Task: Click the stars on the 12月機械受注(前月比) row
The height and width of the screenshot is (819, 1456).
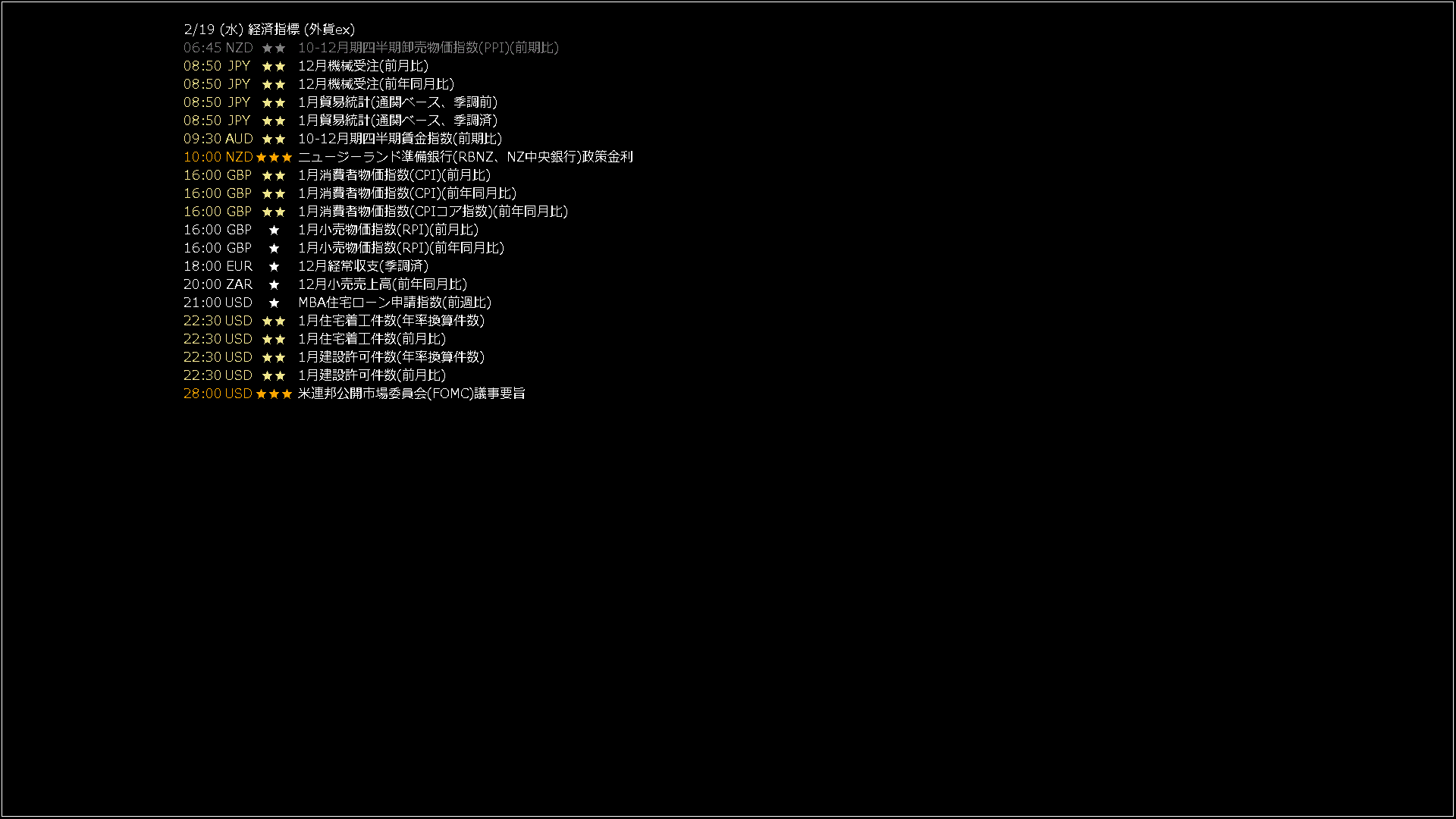Action: [274, 66]
